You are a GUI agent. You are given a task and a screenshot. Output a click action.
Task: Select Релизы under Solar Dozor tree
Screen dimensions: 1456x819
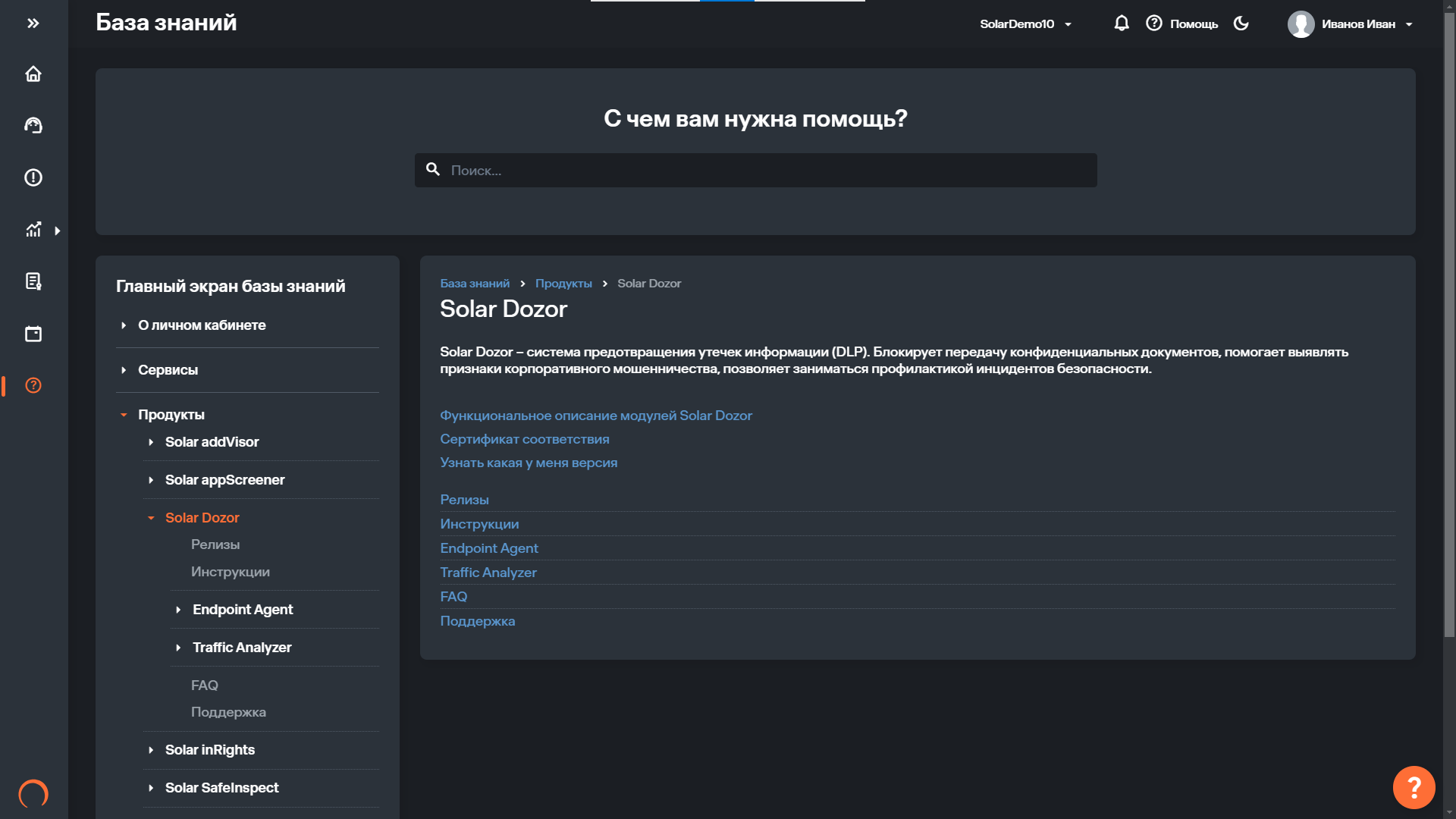click(215, 544)
